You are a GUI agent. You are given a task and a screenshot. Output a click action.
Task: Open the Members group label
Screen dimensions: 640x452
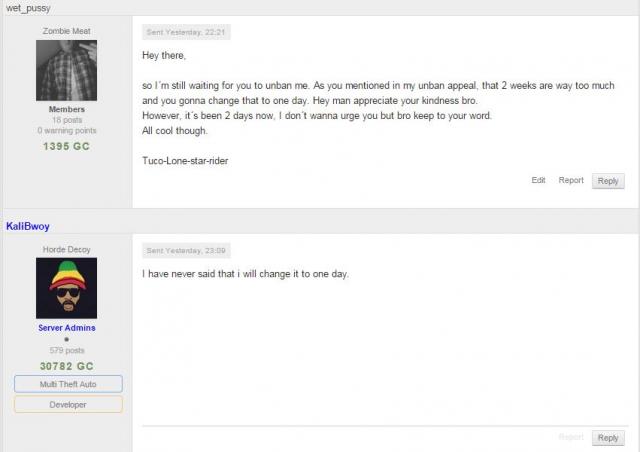click(67, 109)
